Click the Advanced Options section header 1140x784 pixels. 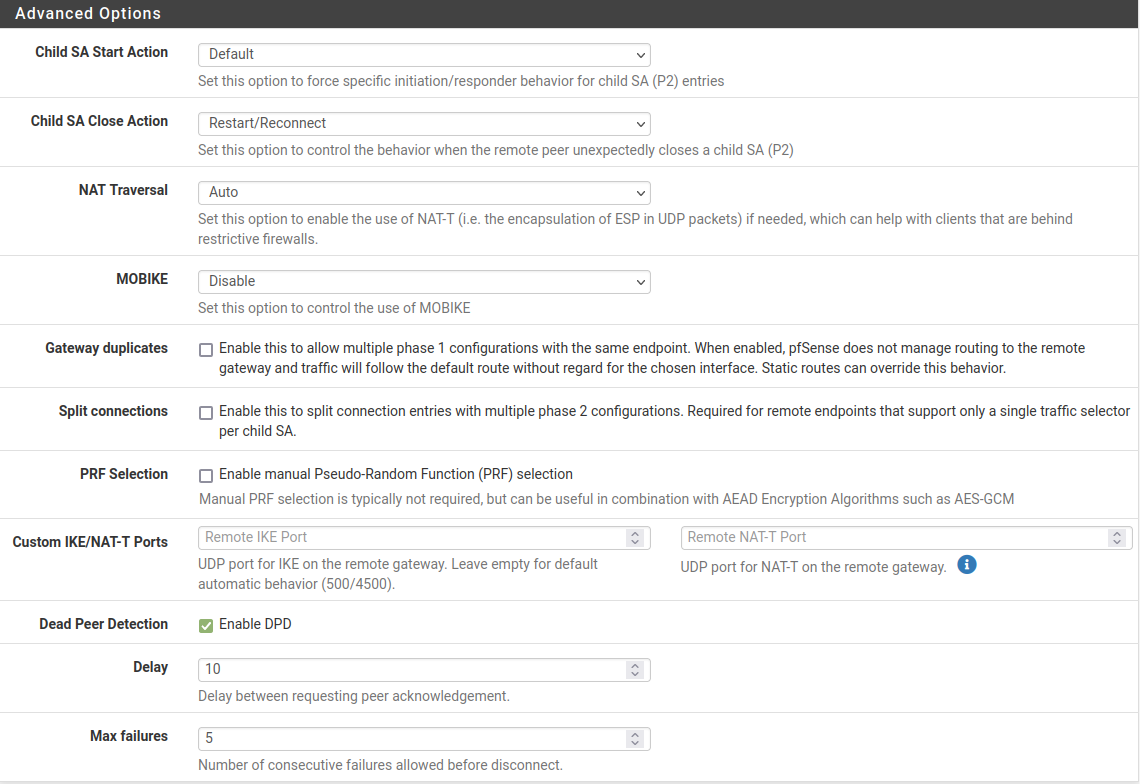(88, 14)
